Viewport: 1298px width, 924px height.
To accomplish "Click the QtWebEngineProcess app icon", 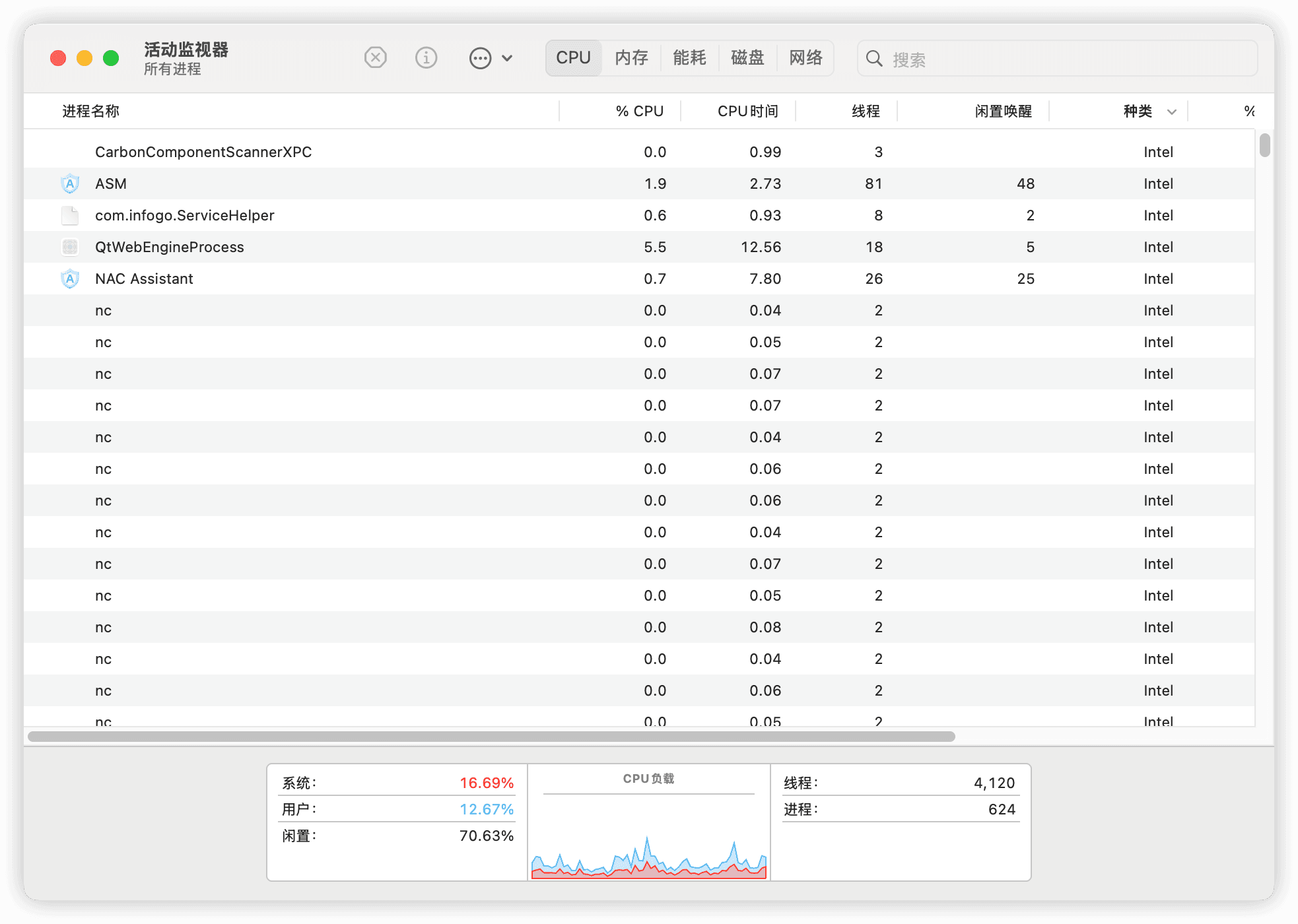I will click(70, 247).
